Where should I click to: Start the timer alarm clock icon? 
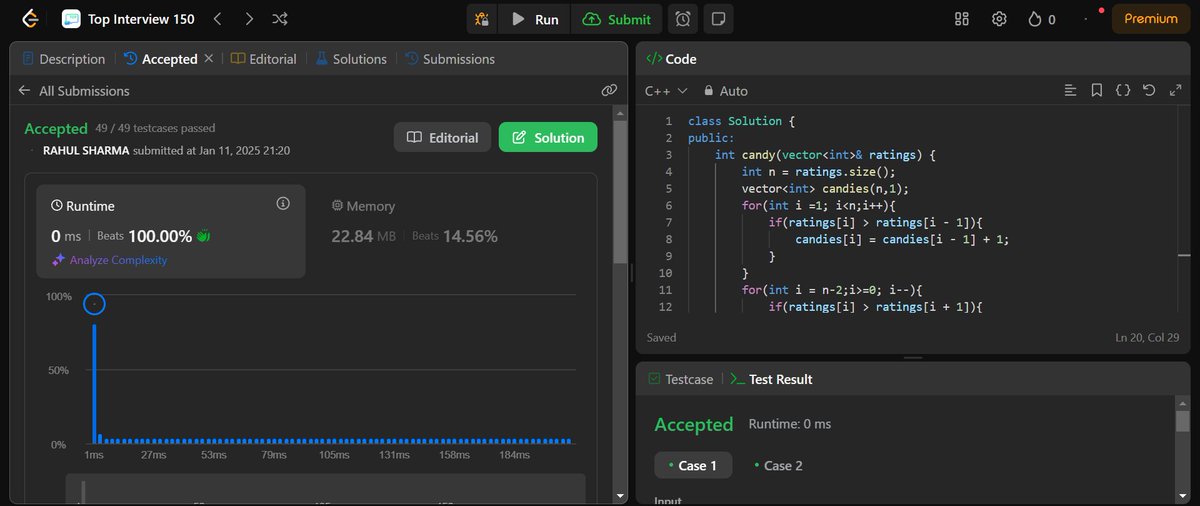(x=683, y=19)
